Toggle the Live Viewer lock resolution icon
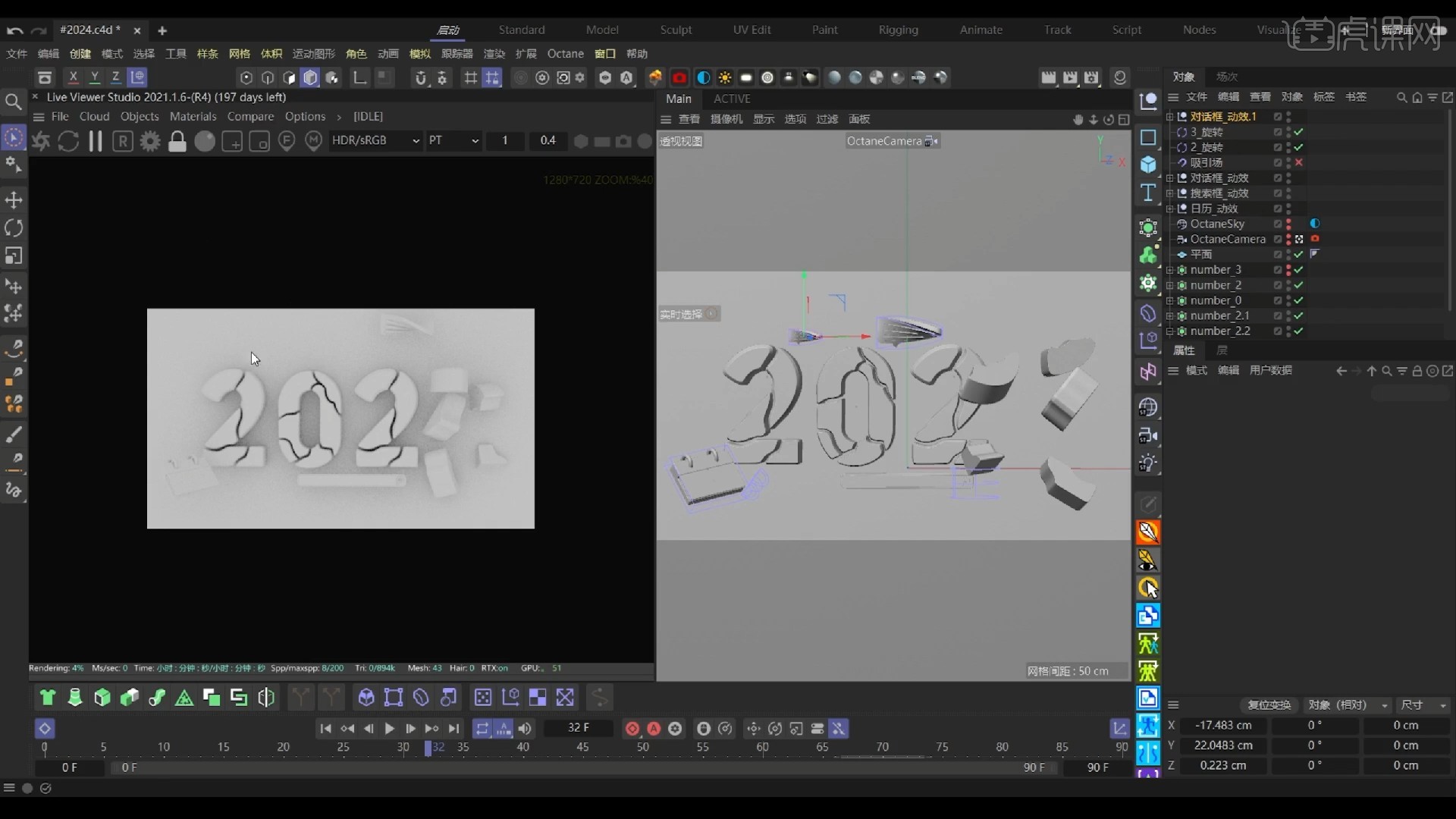 click(x=177, y=141)
